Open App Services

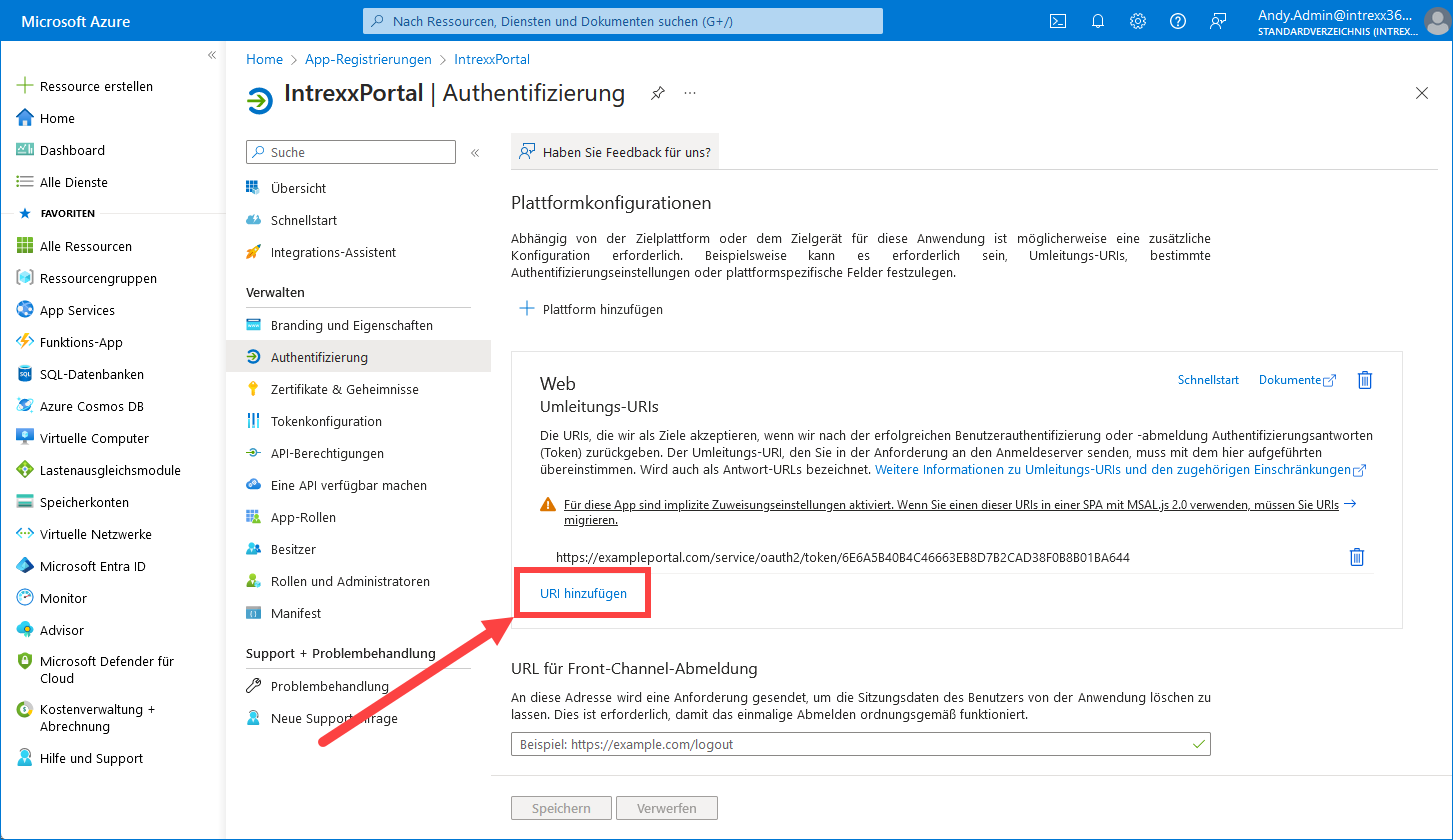pyautogui.click(x=66, y=310)
